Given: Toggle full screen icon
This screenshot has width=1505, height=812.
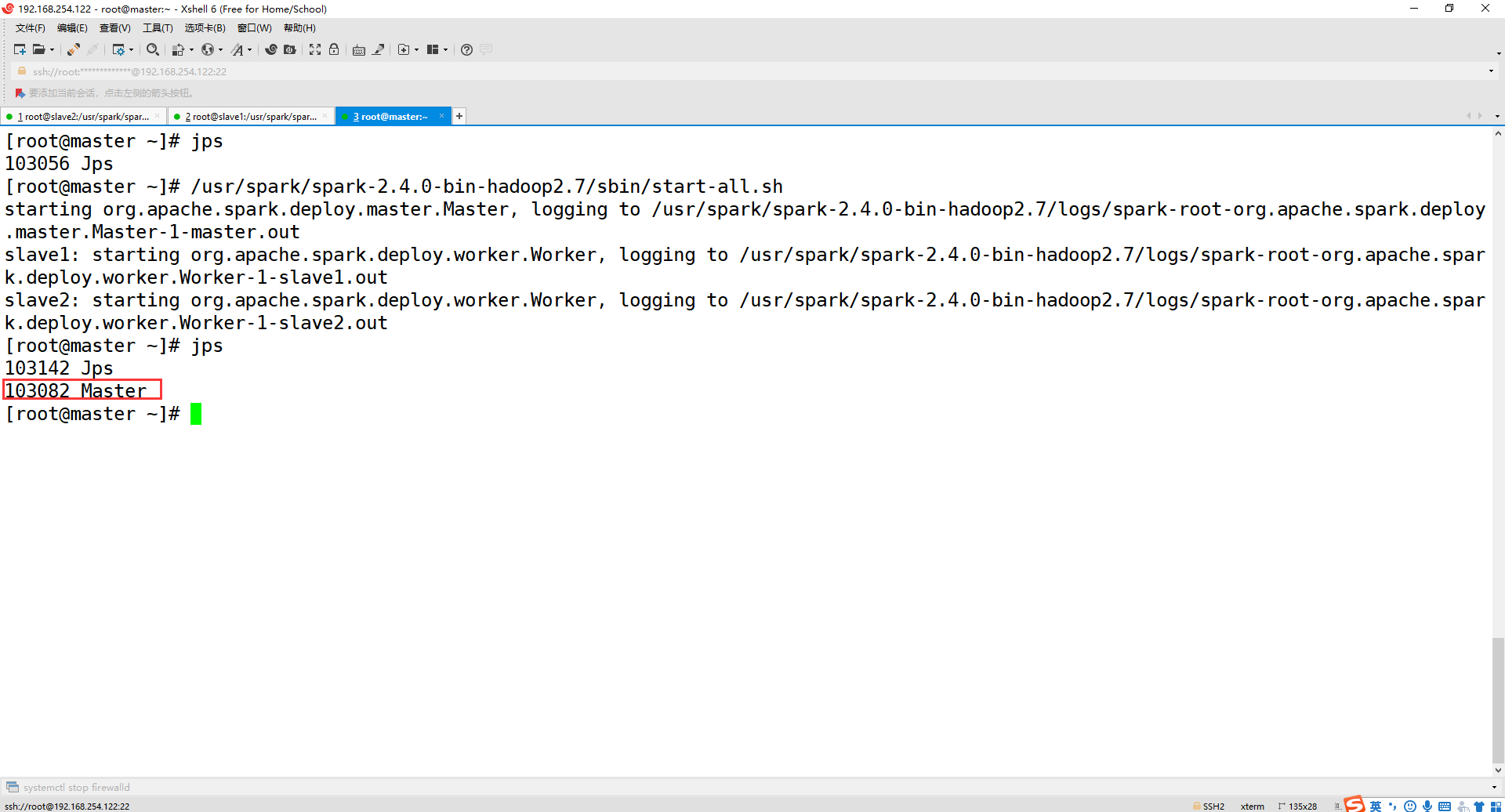Looking at the screenshot, I should (x=315, y=49).
